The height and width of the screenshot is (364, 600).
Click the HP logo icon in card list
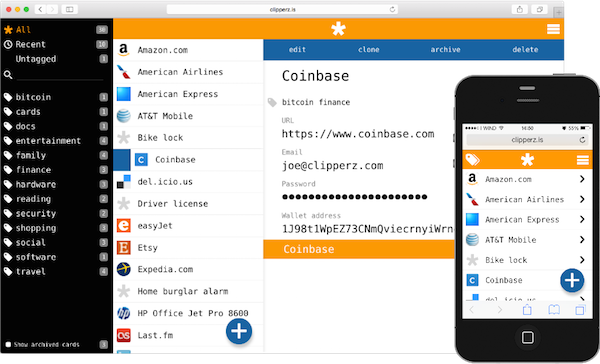pos(124,313)
